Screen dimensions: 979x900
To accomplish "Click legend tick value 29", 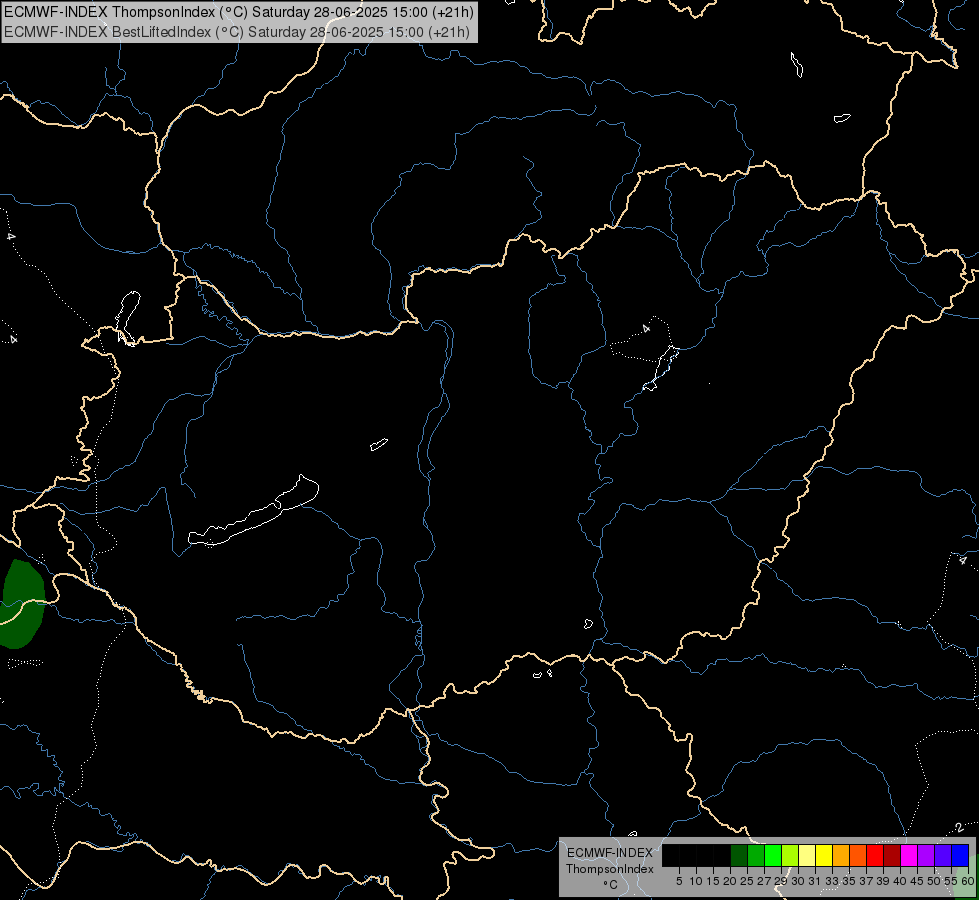I will pos(780,881).
